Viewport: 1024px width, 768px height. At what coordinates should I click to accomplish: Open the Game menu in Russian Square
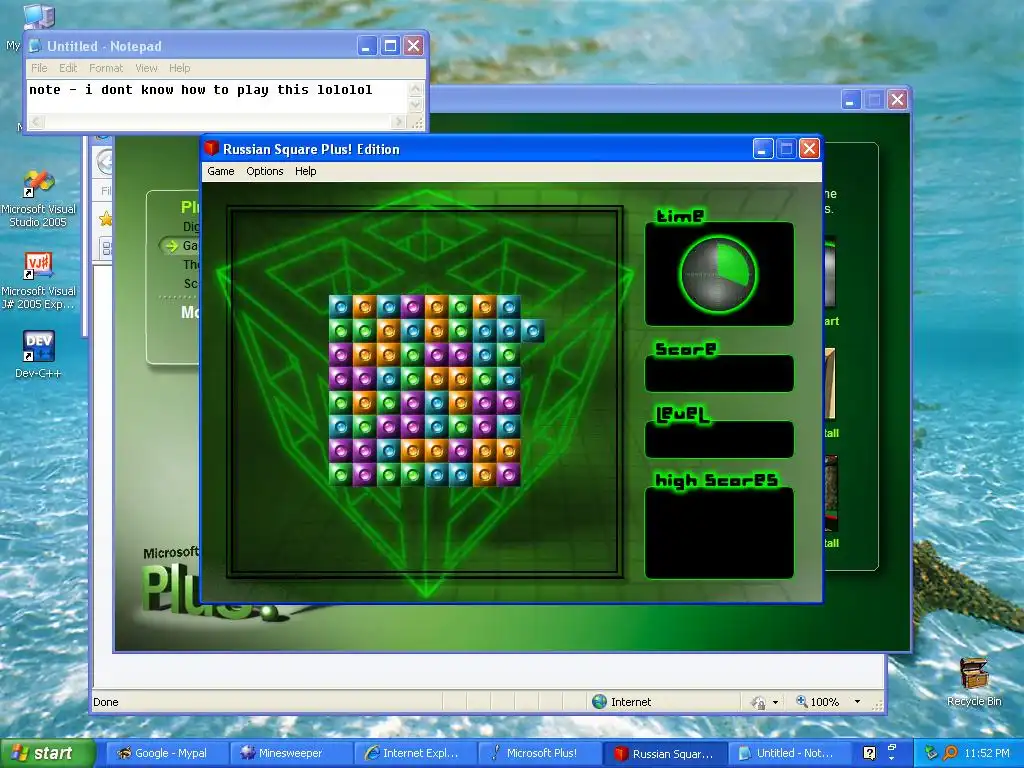pyautogui.click(x=221, y=171)
